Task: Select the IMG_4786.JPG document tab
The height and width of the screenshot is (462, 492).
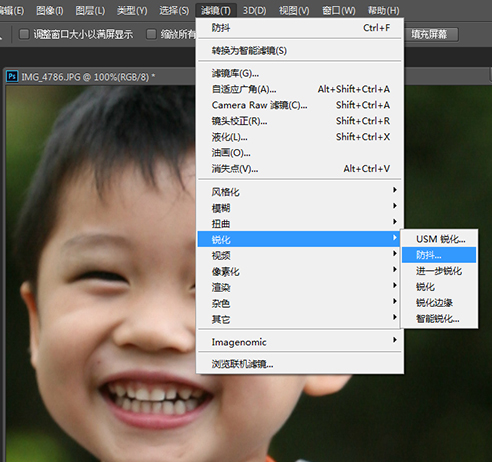Action: click(88, 77)
